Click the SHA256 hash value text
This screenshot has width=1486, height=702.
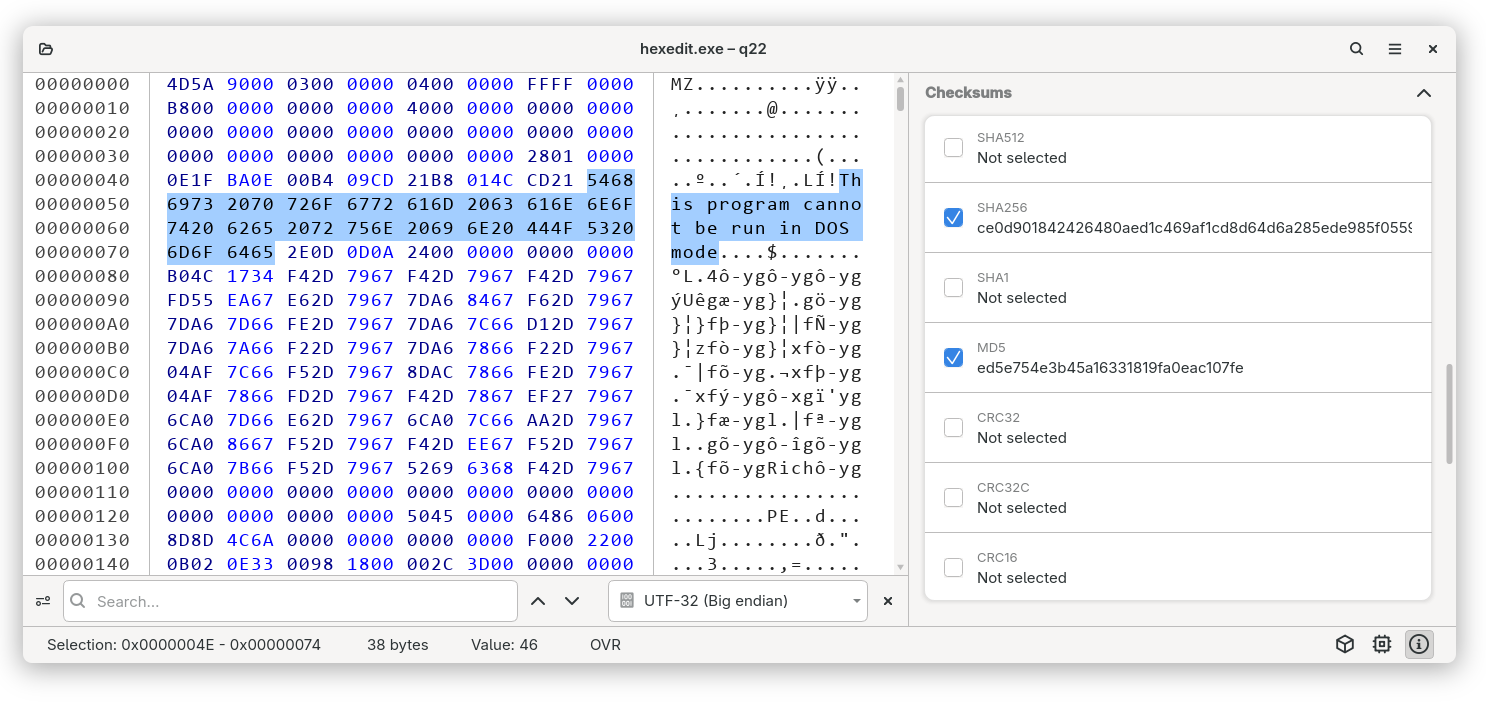pos(1194,228)
